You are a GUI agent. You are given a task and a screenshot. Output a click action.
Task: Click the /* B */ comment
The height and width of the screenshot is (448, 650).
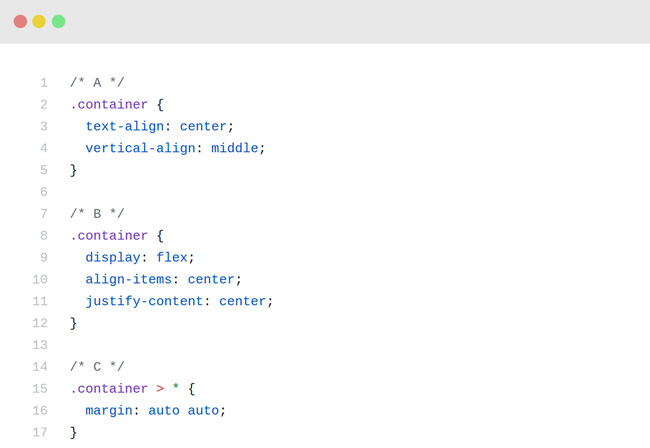(97, 213)
